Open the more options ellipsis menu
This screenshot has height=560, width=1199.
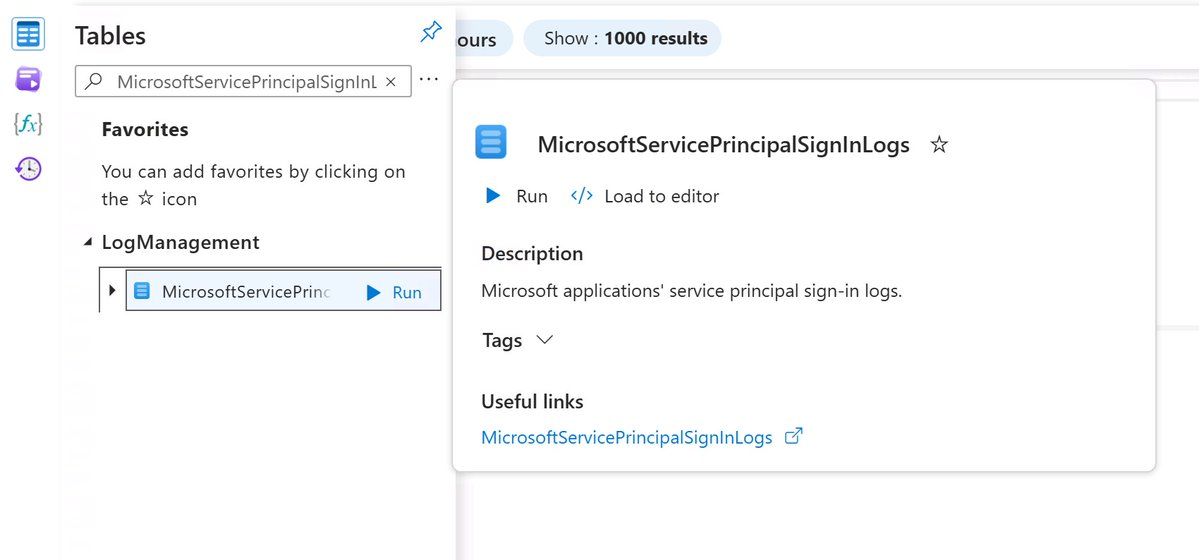click(429, 79)
